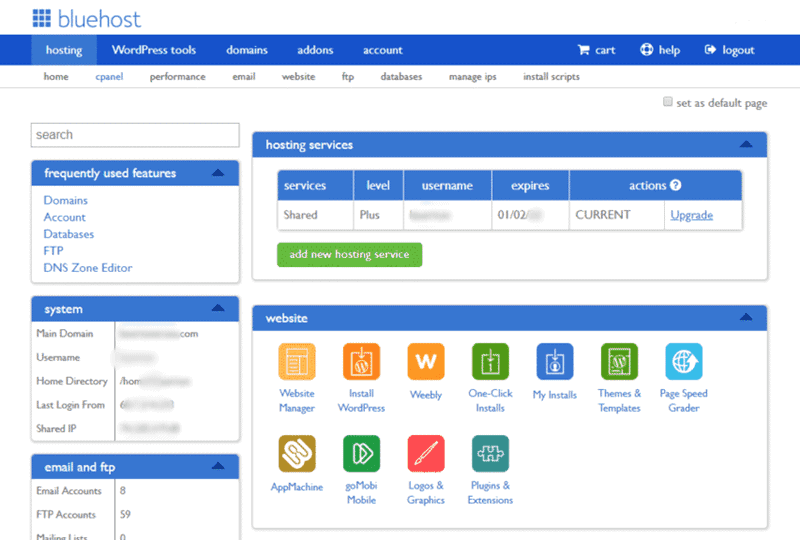The height and width of the screenshot is (540, 800).
Task: Open the Website Manager icon
Action: (297, 361)
